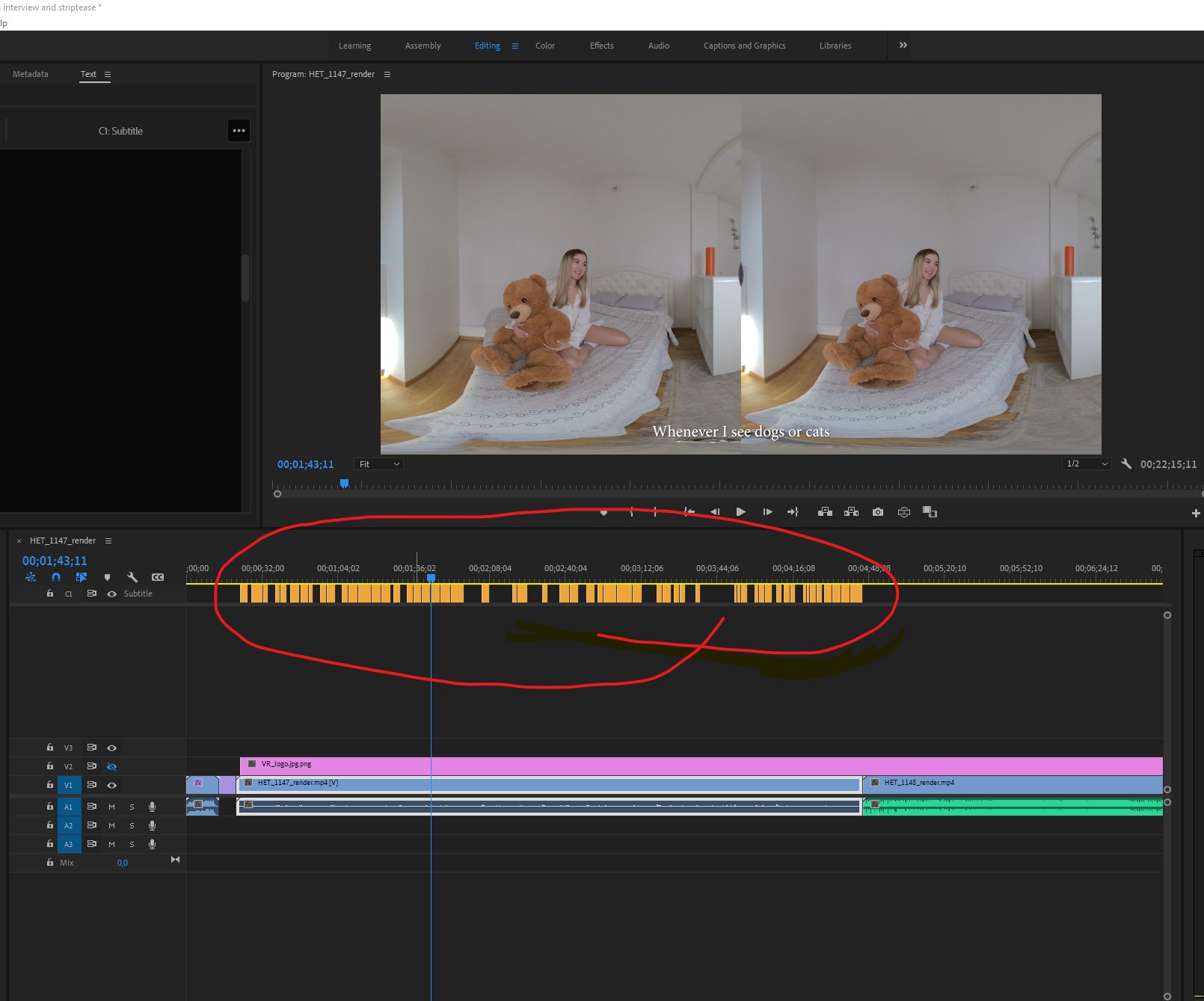Open the Metadata tab
Viewport: 1204px width, 1001px height.
pos(30,74)
